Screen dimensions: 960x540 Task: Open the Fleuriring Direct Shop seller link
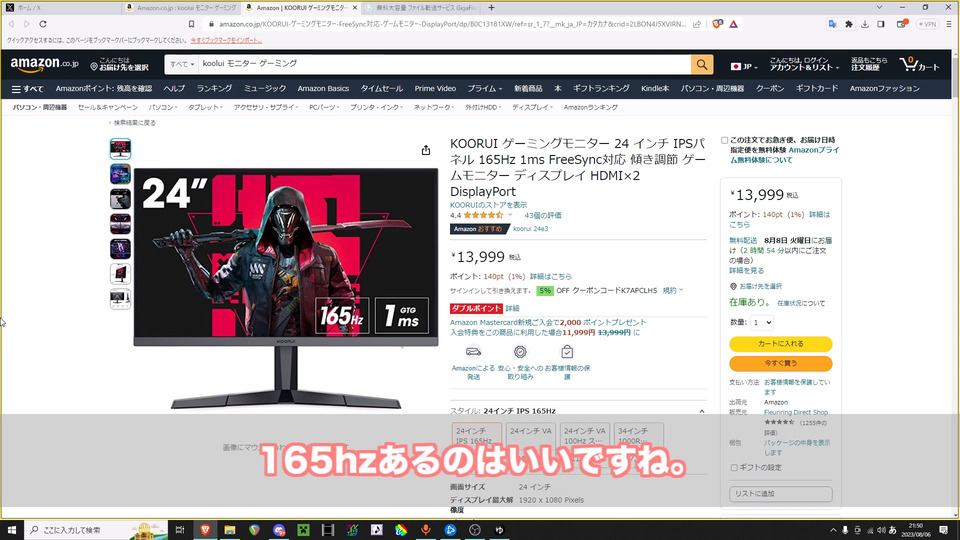[795, 412]
